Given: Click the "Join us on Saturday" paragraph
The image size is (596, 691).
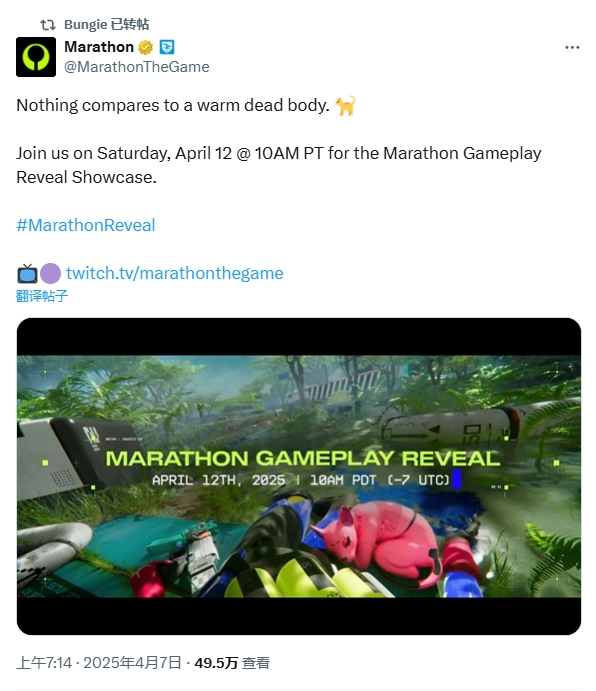Looking at the screenshot, I should pyautogui.click(x=279, y=165).
